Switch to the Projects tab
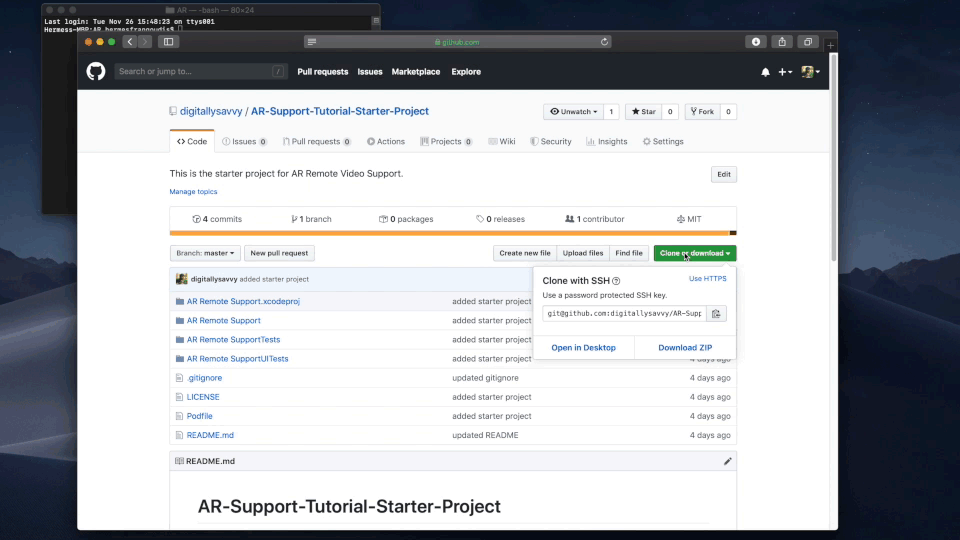Screen dimensions: 960x540 (446, 141)
